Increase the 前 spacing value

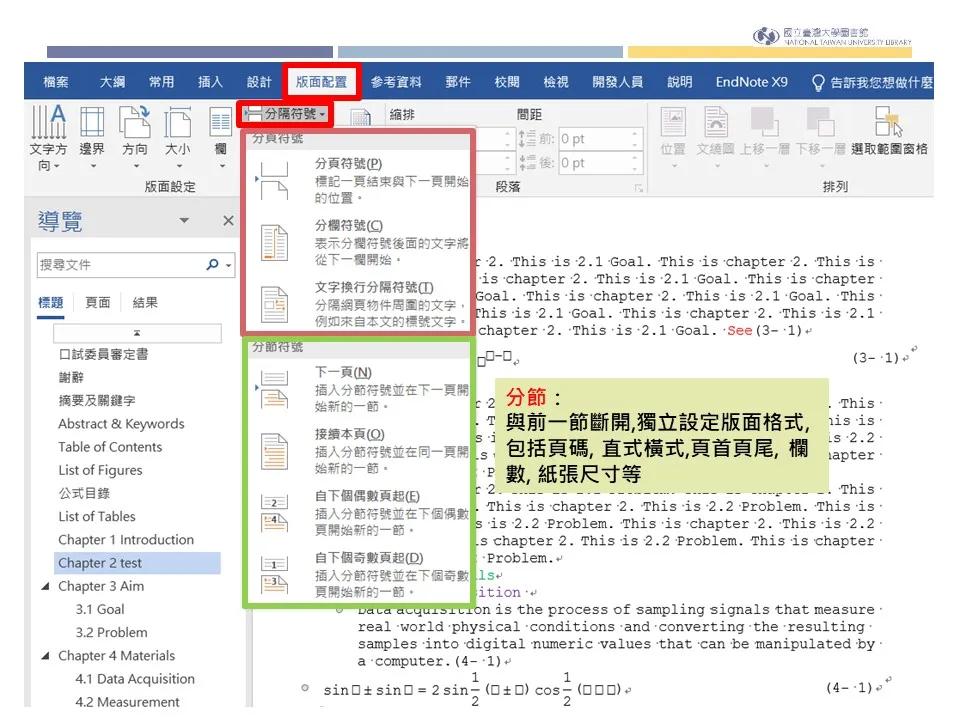tap(635, 134)
